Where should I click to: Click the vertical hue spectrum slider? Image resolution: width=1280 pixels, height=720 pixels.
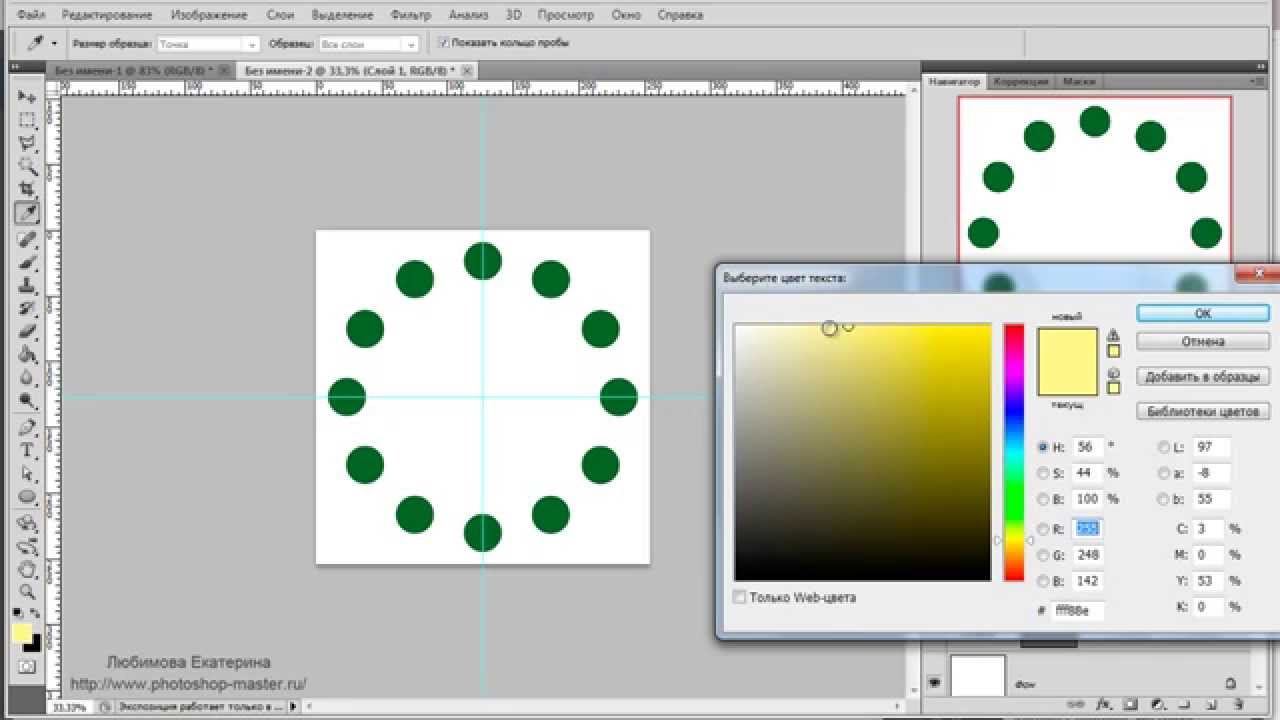click(x=1014, y=452)
